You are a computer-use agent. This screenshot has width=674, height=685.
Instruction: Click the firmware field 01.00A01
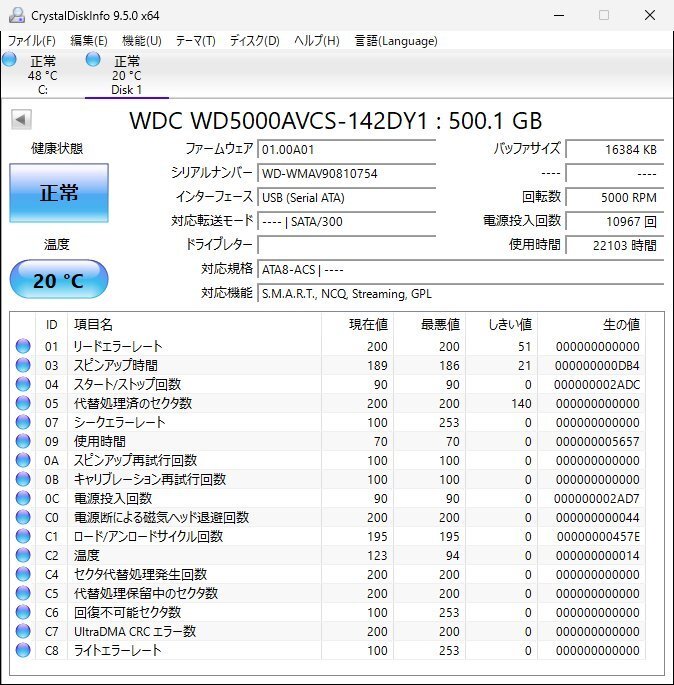[x=347, y=149]
